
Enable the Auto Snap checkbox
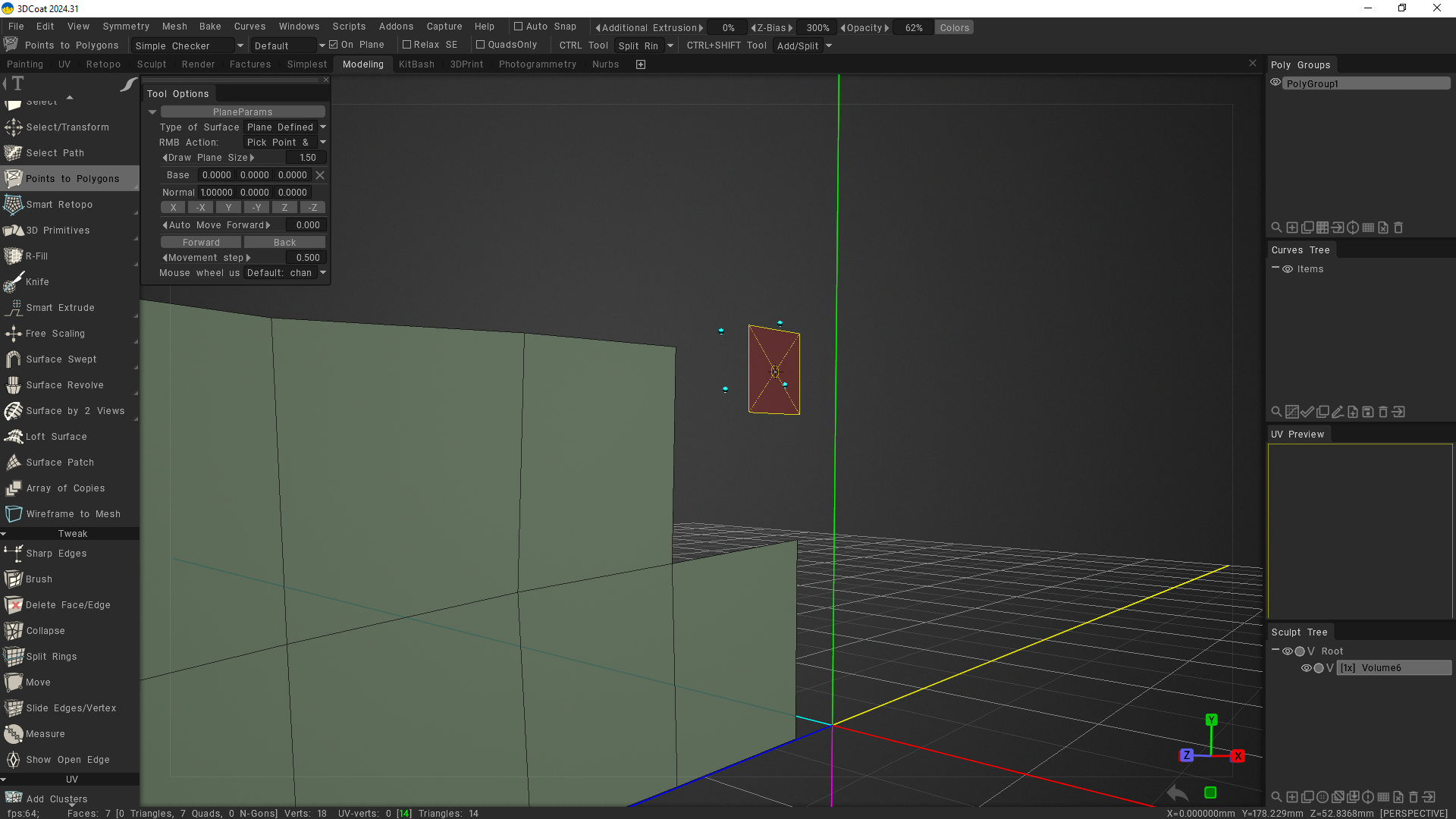coord(519,27)
